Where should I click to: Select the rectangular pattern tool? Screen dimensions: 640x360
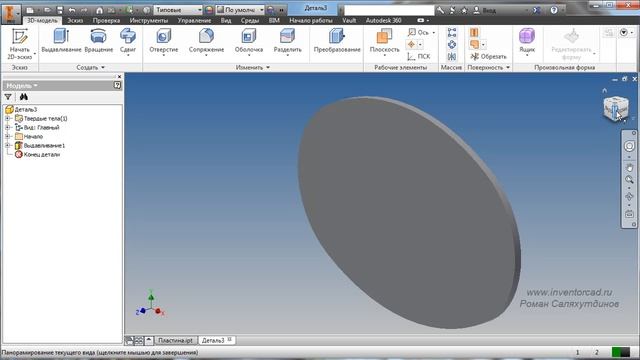[452, 33]
